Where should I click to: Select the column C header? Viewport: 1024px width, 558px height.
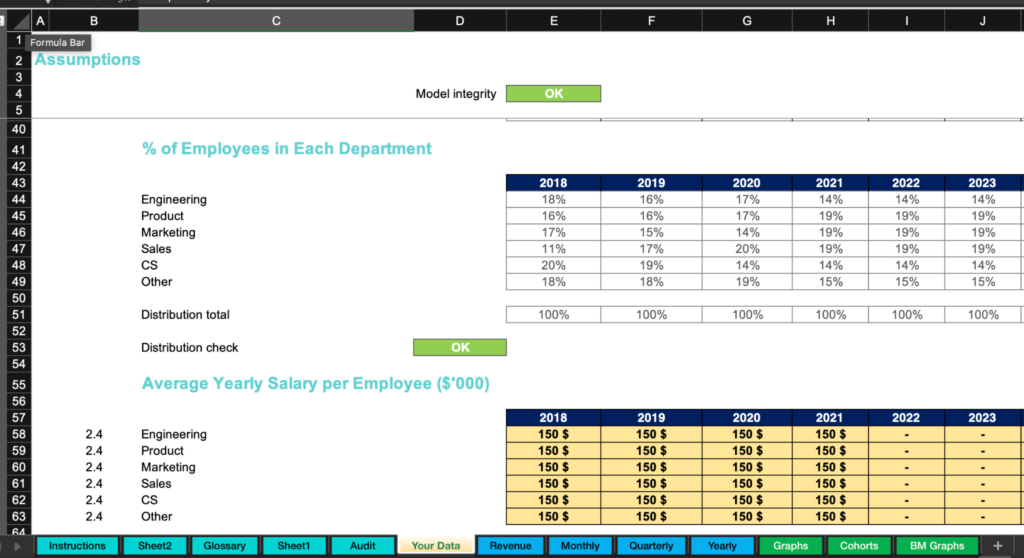[x=275, y=21]
